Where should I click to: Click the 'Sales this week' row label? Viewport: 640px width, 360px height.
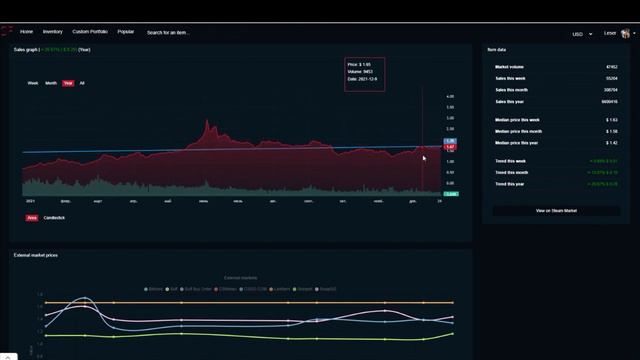coord(510,78)
